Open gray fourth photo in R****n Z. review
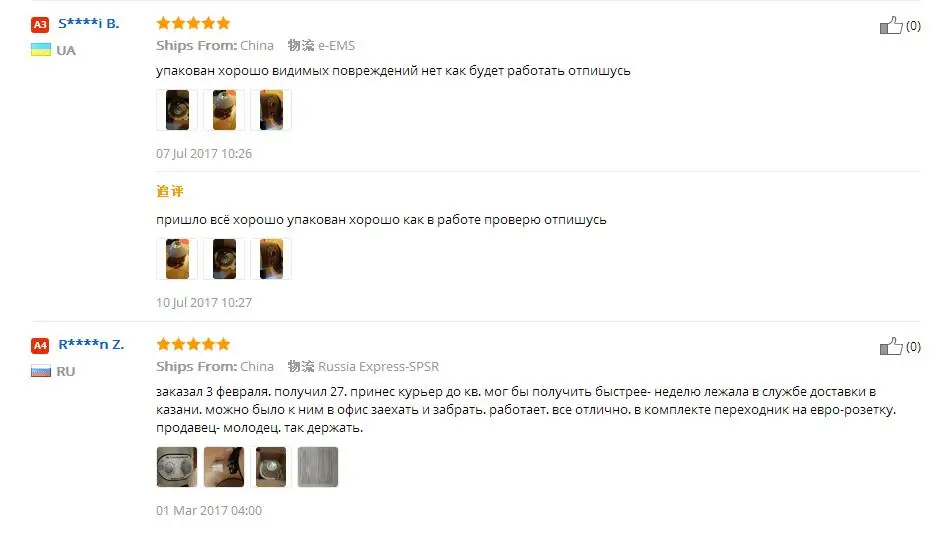Screen dimensions: 950x533 317,467
